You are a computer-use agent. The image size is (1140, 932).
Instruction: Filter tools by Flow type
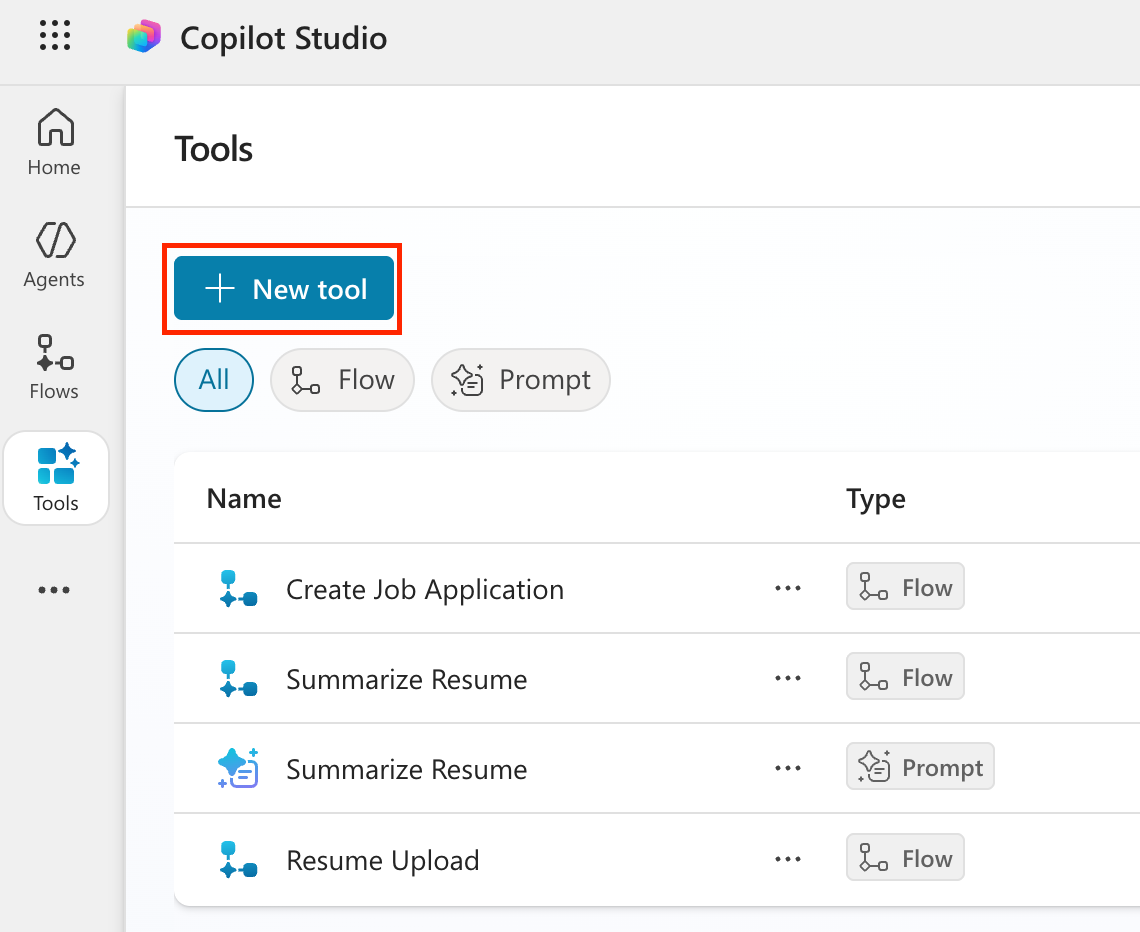[342, 380]
